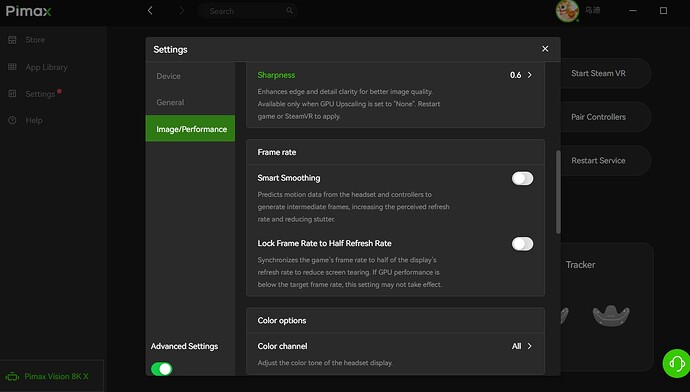Click the Sharpness setting label
The width and height of the screenshot is (690, 392).
pyautogui.click(x=276, y=75)
